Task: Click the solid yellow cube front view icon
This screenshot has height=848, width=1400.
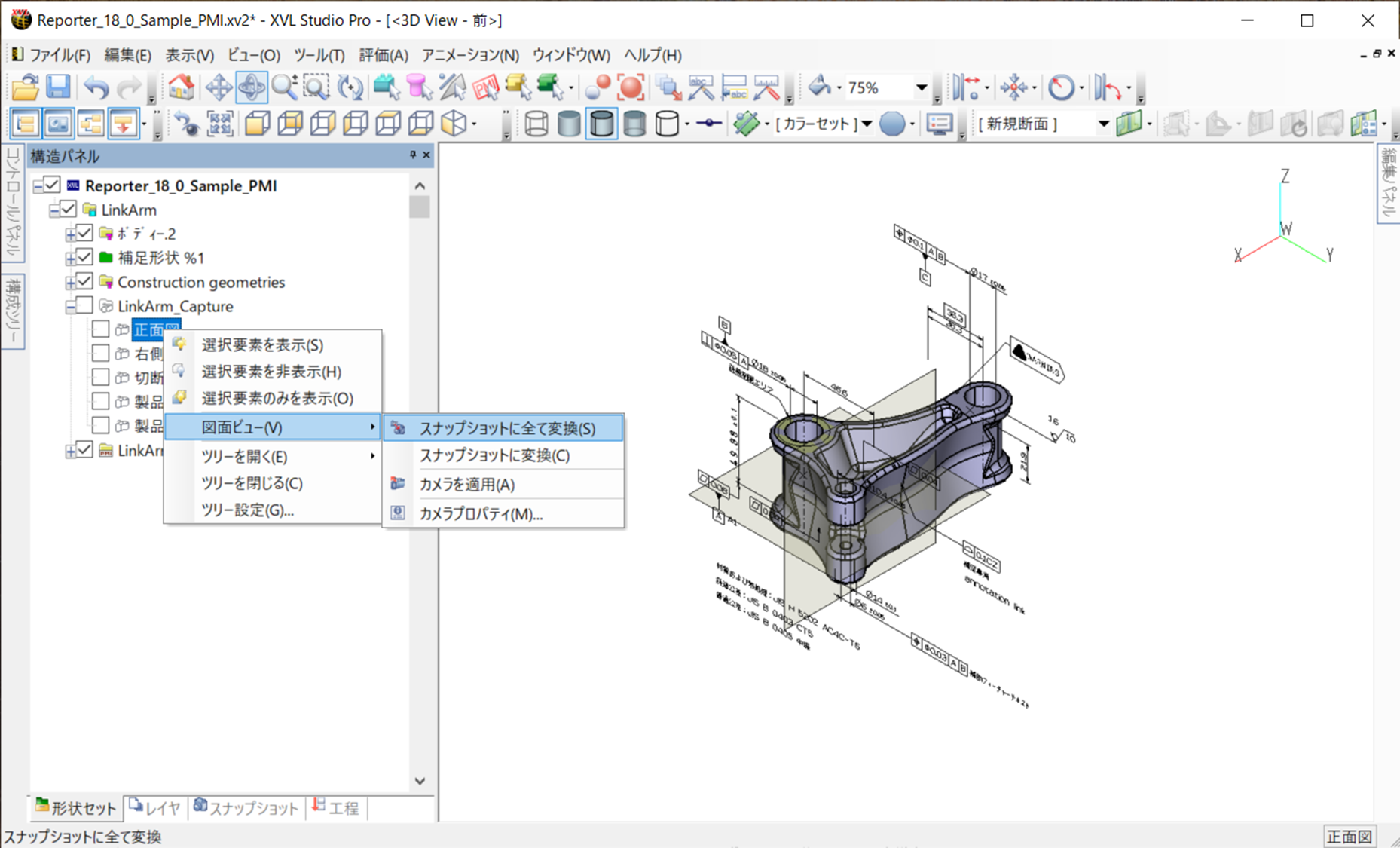Action: tap(258, 124)
